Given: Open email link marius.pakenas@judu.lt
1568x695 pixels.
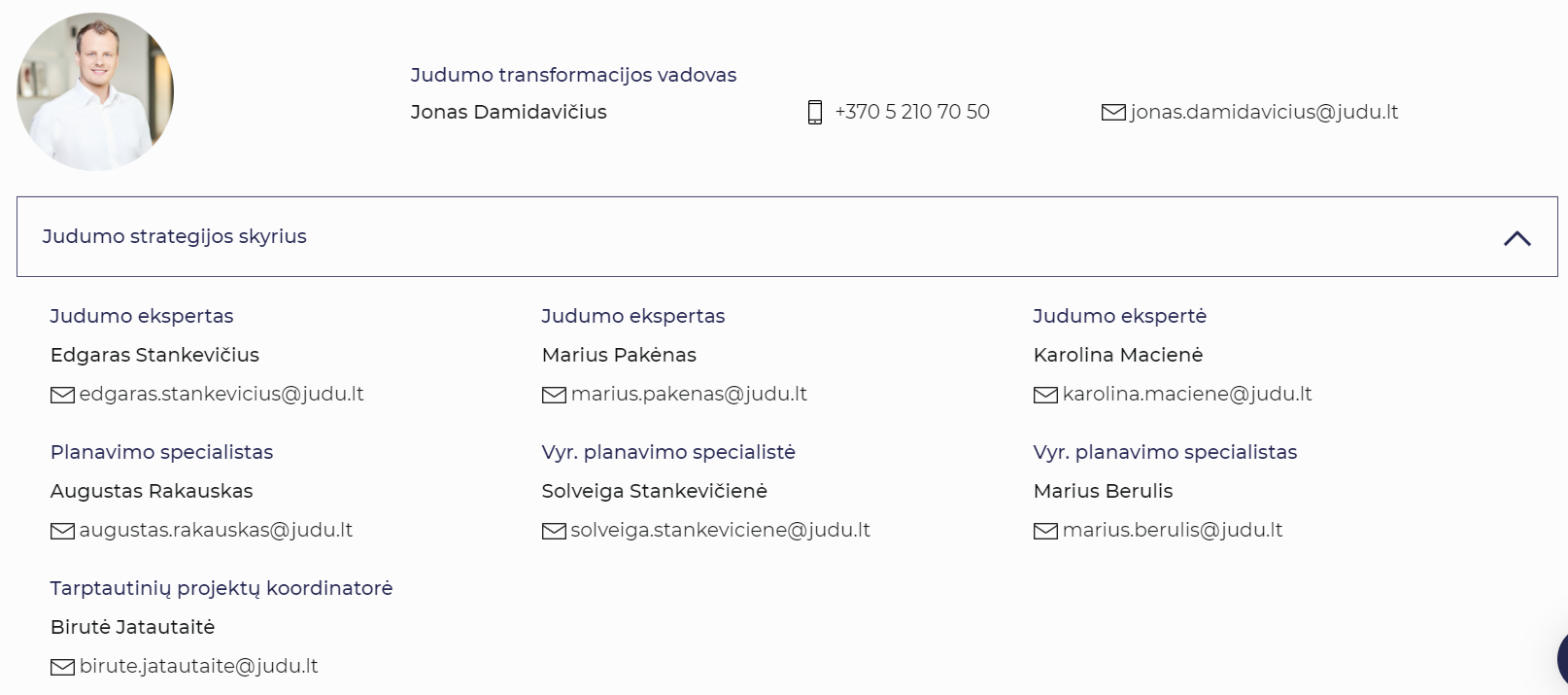Looking at the screenshot, I should (689, 394).
